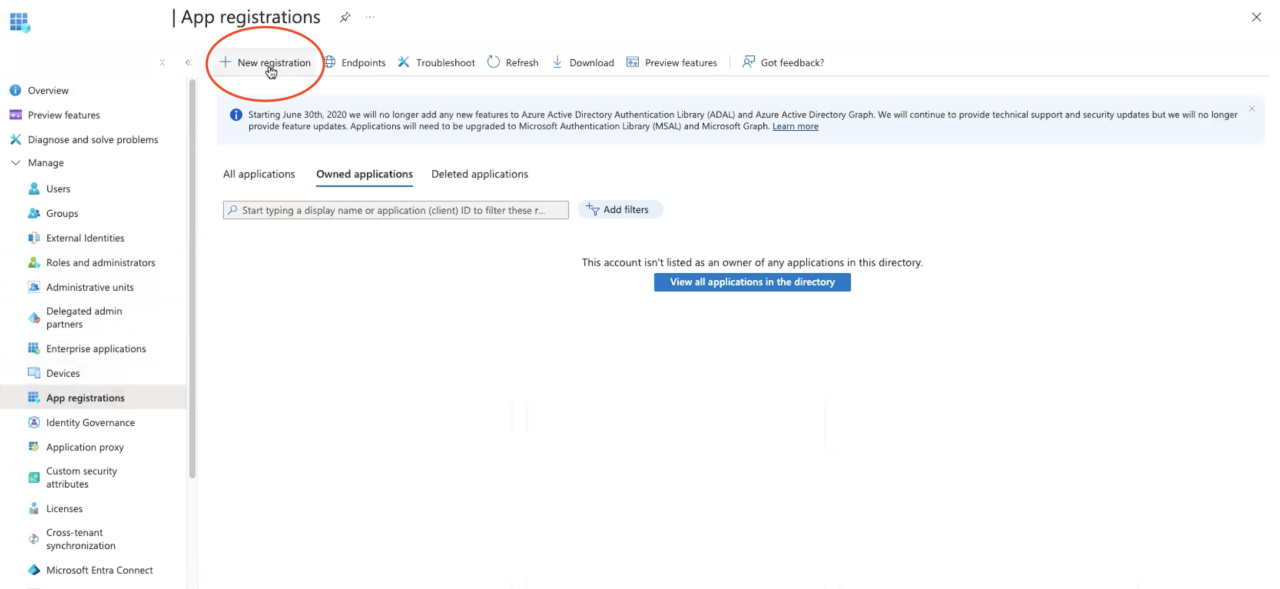Open the Microsoft apps grid launcher
Viewport: 1280px width, 589px height.
[x=20, y=22]
